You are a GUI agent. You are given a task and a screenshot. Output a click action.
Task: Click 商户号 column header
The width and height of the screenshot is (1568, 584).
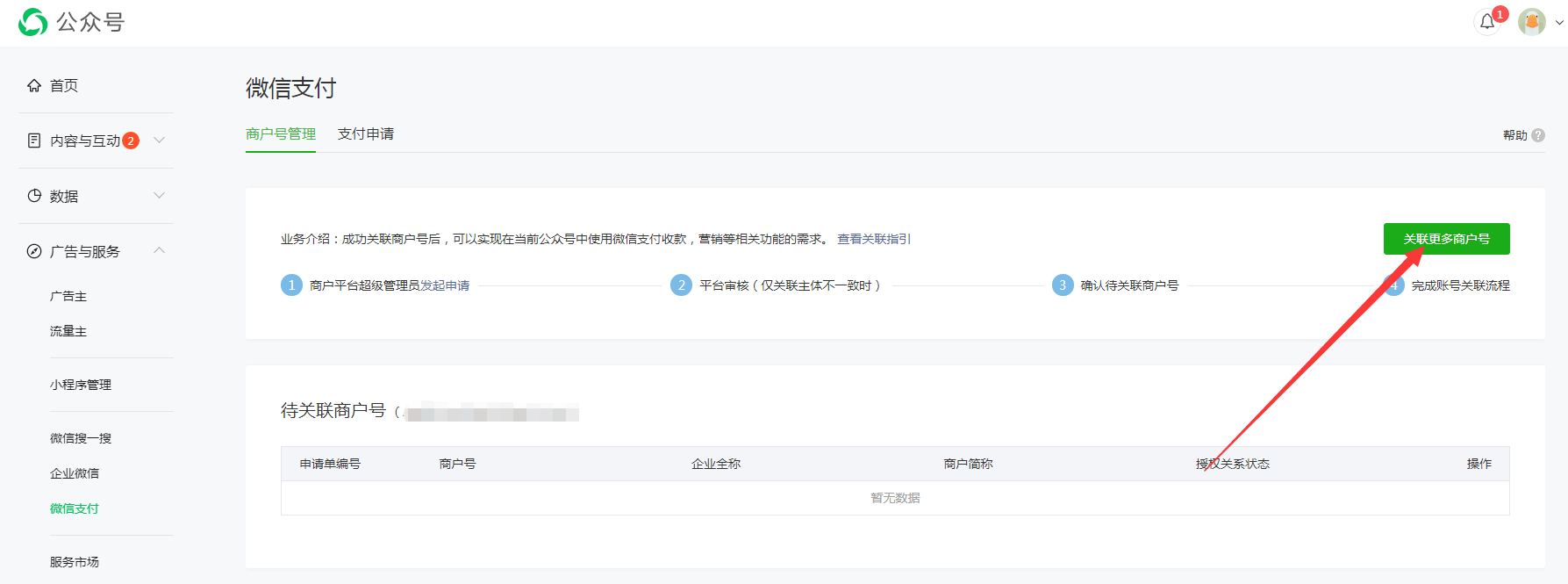(x=458, y=464)
